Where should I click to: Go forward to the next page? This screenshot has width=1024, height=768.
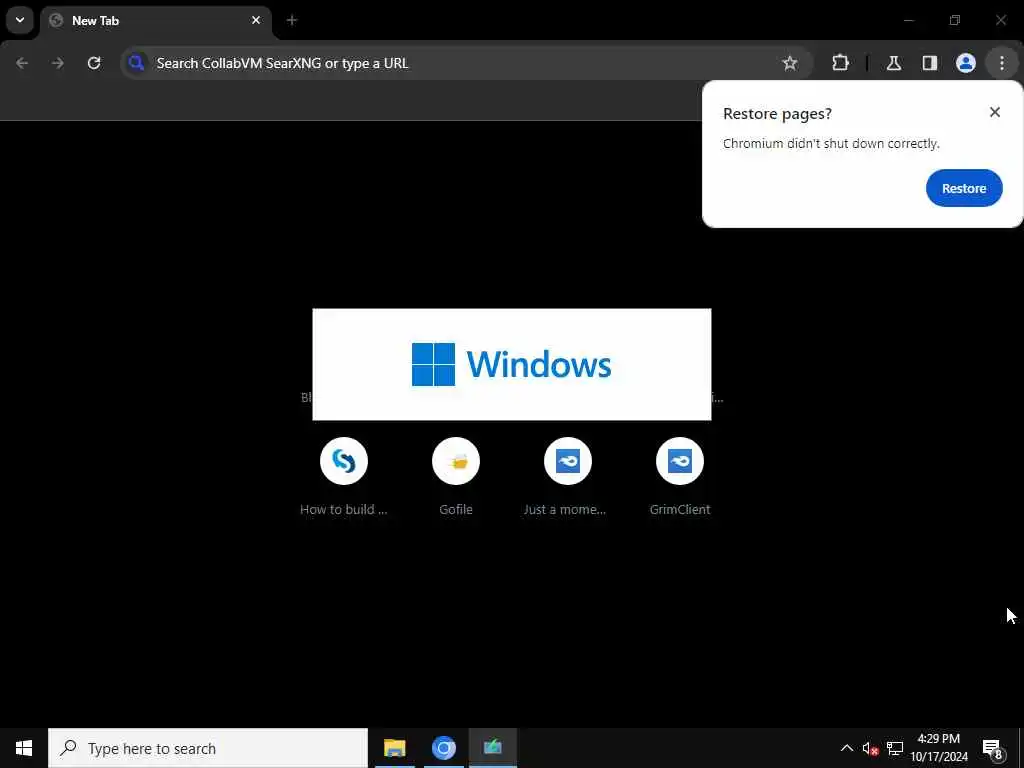(x=58, y=63)
